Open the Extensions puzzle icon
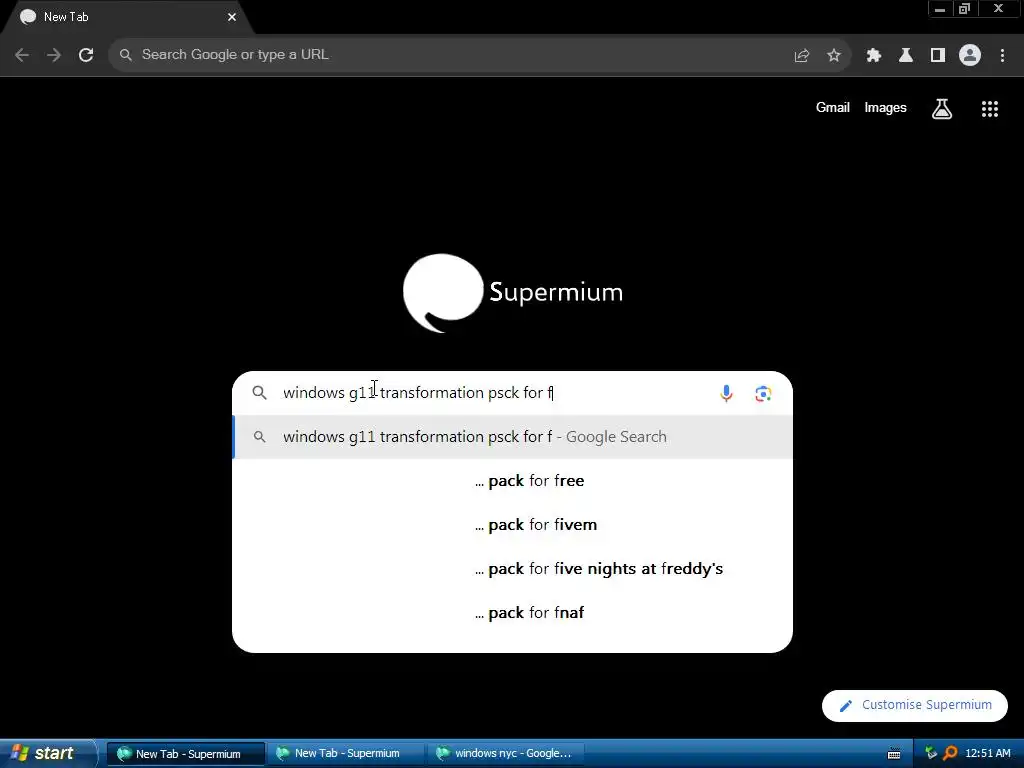Screen dimensions: 1024x768 (x=874, y=56)
